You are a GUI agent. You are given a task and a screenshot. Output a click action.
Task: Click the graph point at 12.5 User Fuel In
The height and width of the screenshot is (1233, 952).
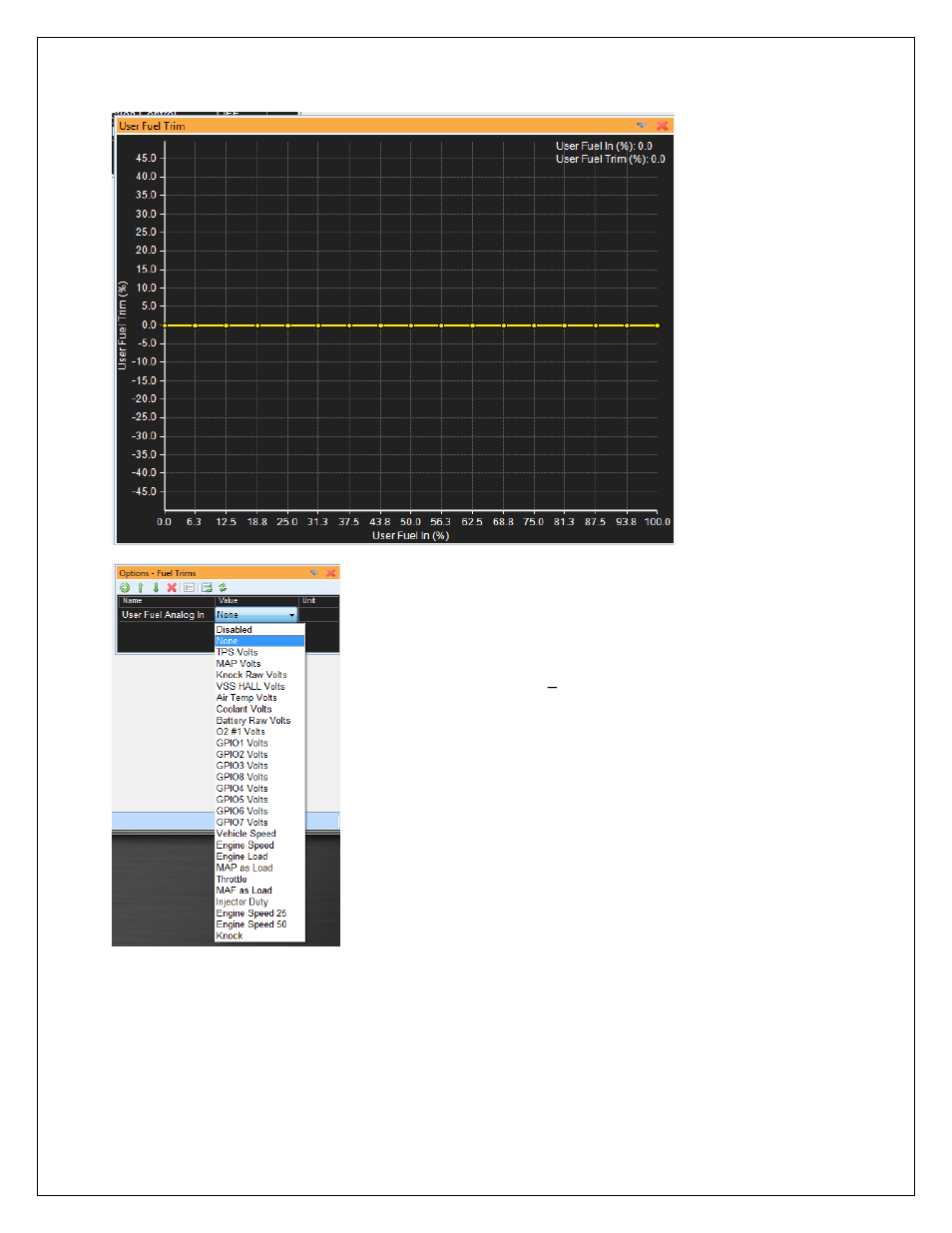pyautogui.click(x=227, y=325)
